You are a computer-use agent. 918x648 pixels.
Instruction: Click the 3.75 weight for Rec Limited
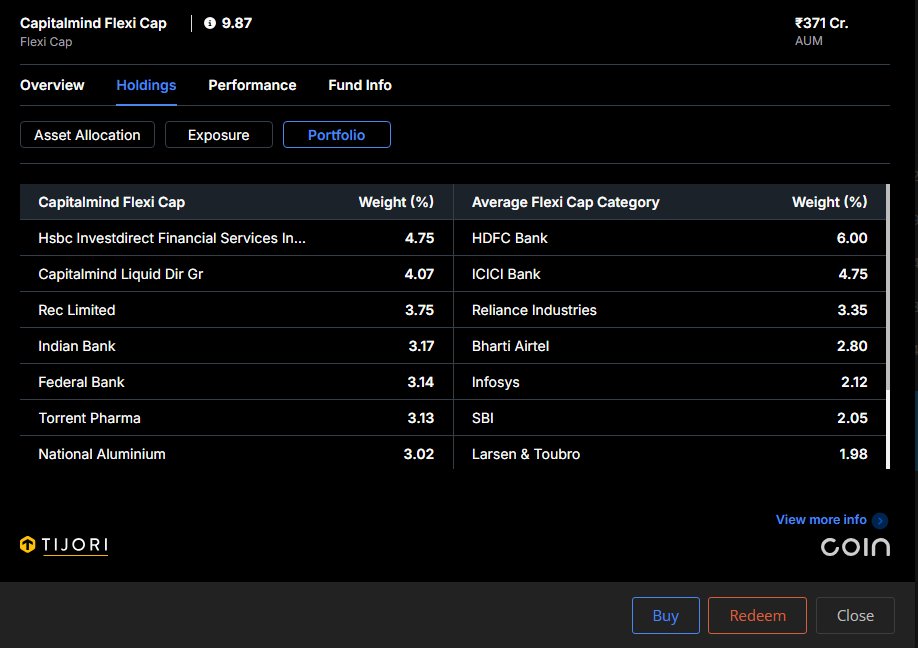point(419,310)
